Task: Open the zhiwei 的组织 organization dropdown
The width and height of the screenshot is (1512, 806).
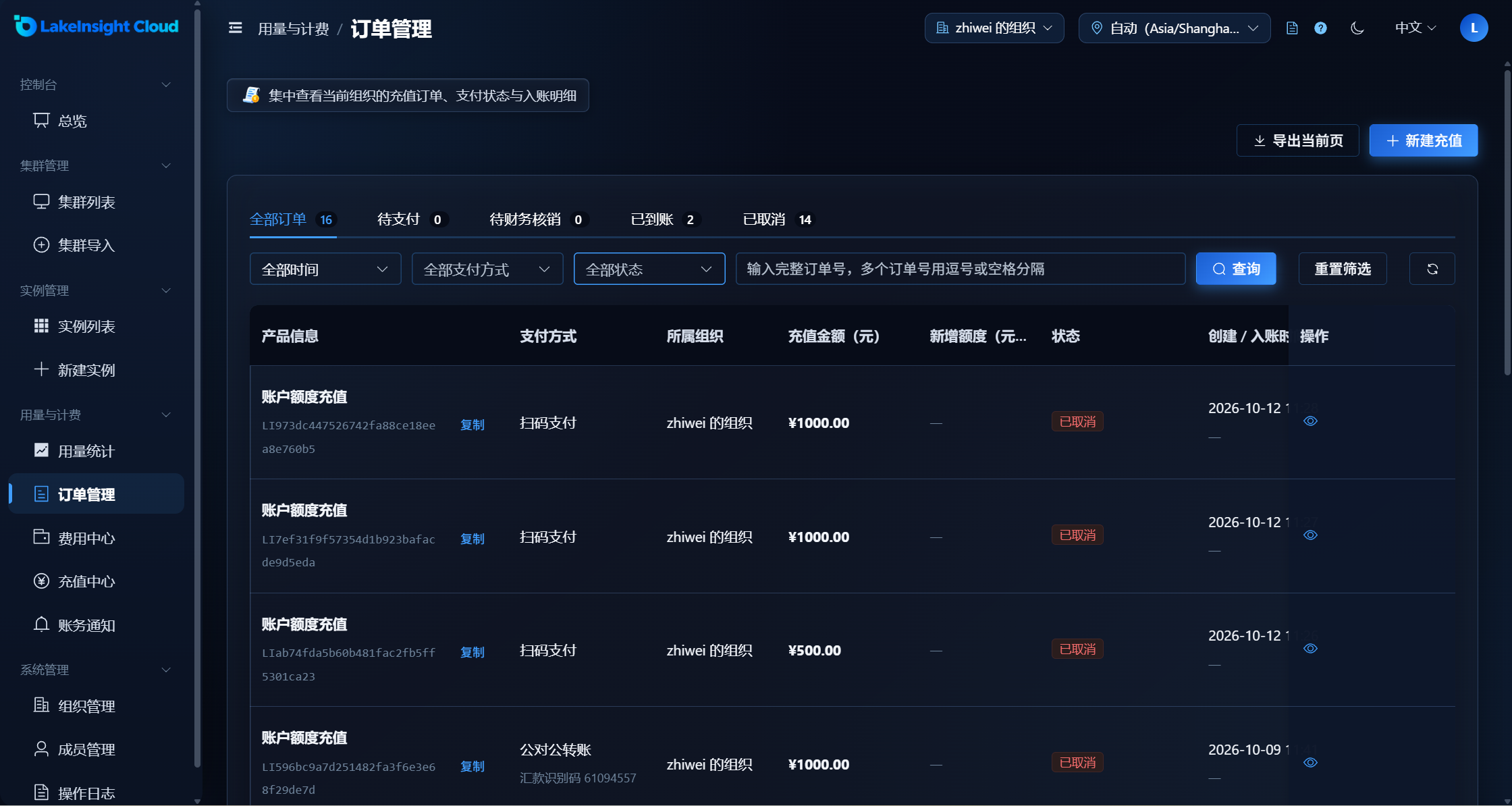Action: 994,28
